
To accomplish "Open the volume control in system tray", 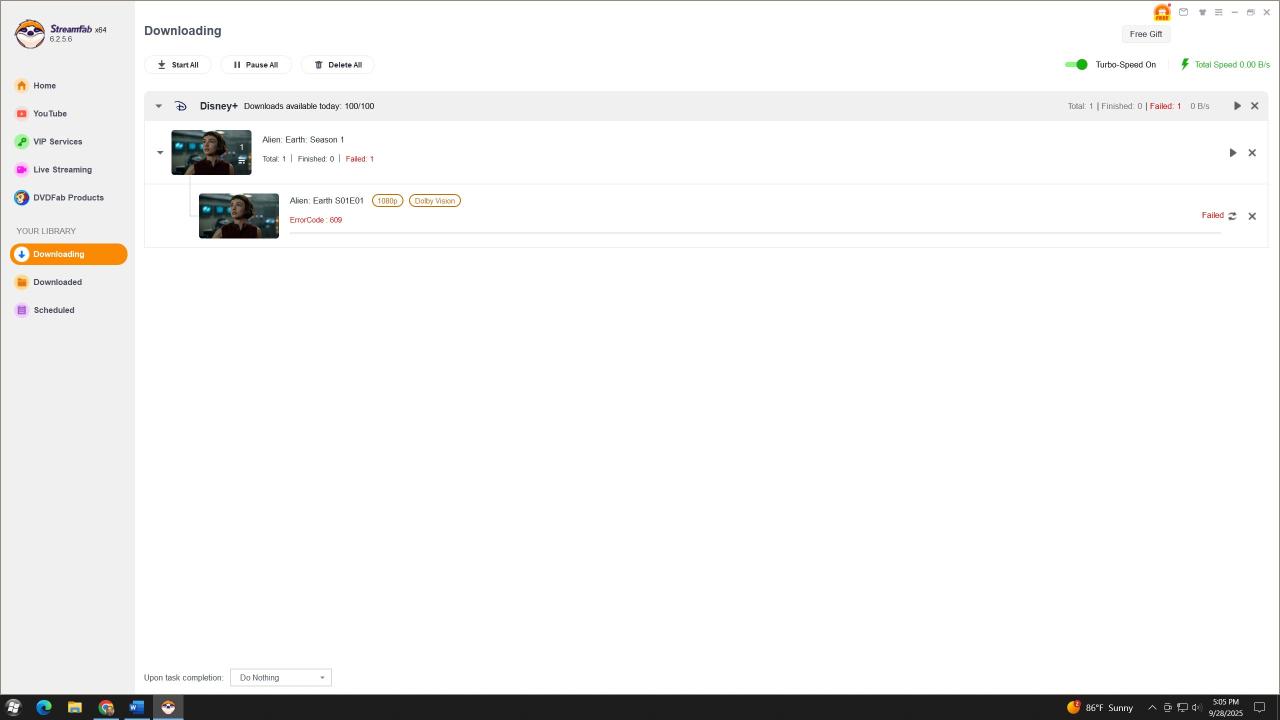I will coord(1197,708).
